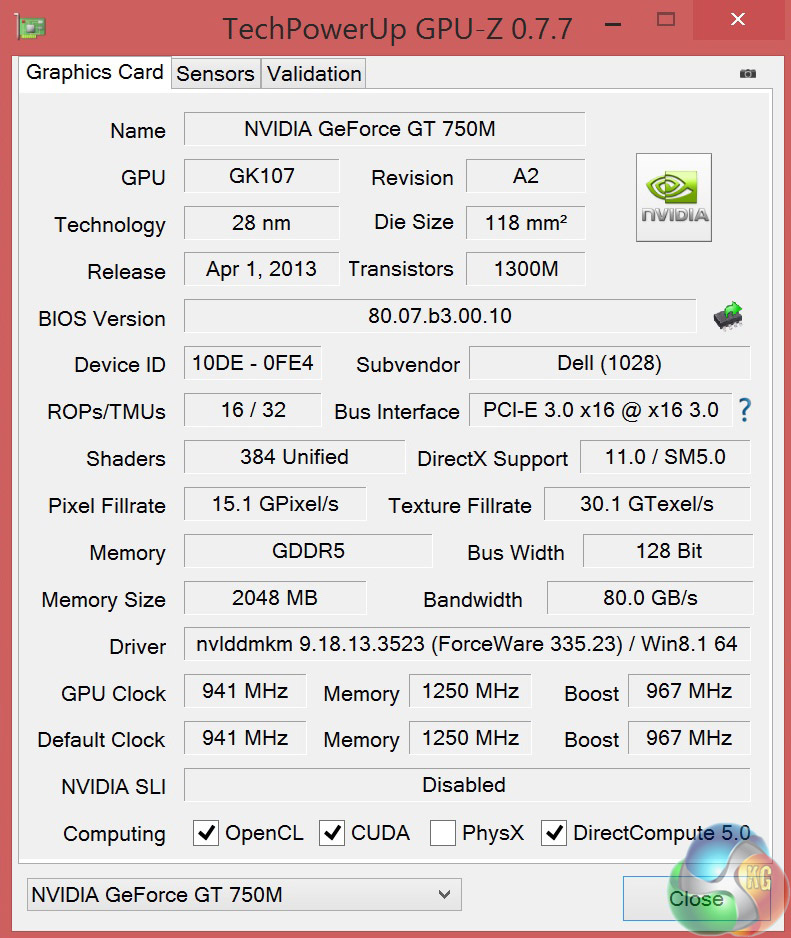Click the Release field Apr 1, 2013
791x938 pixels.
[261, 269]
